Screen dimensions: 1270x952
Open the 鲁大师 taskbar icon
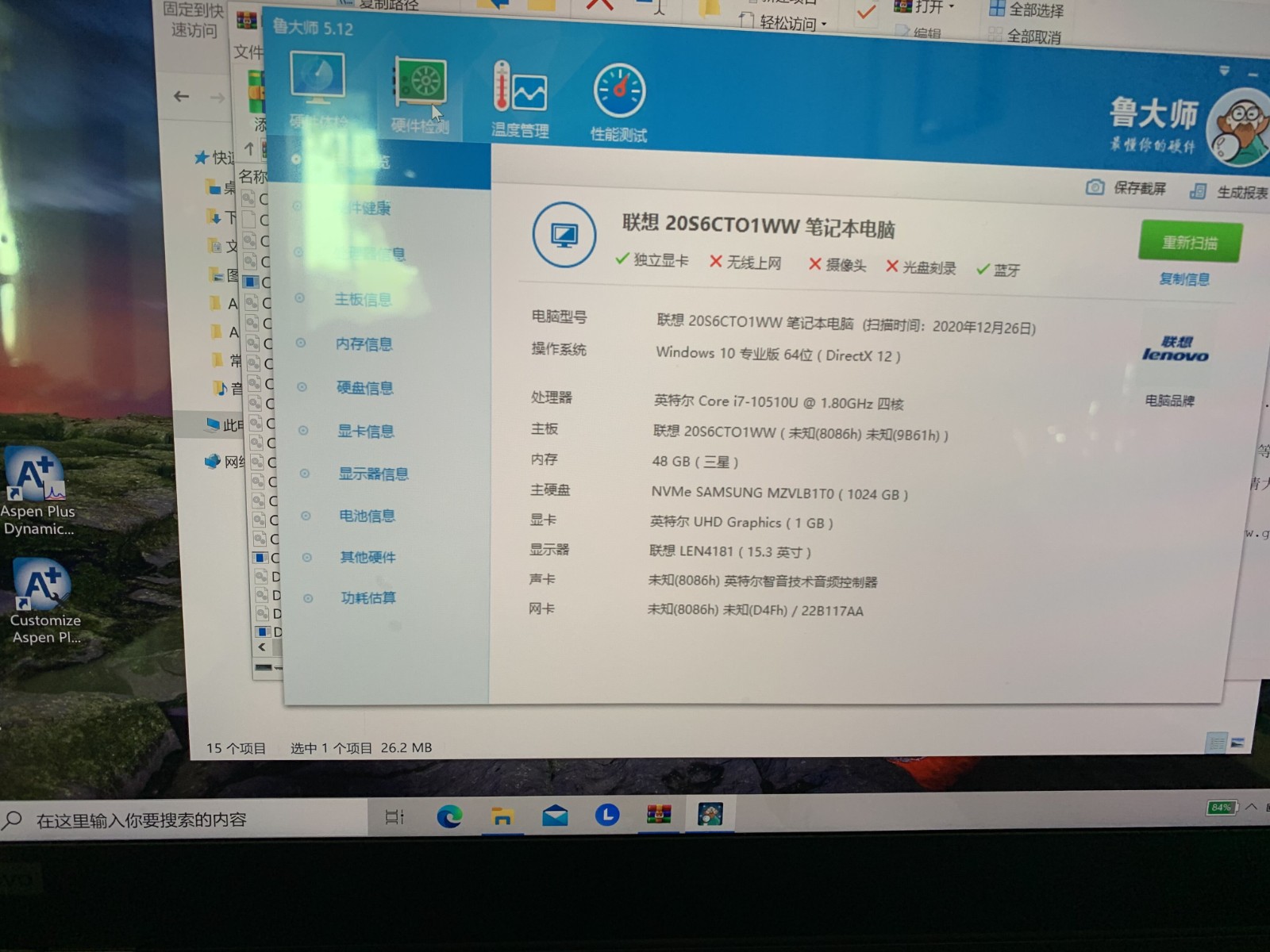click(710, 814)
